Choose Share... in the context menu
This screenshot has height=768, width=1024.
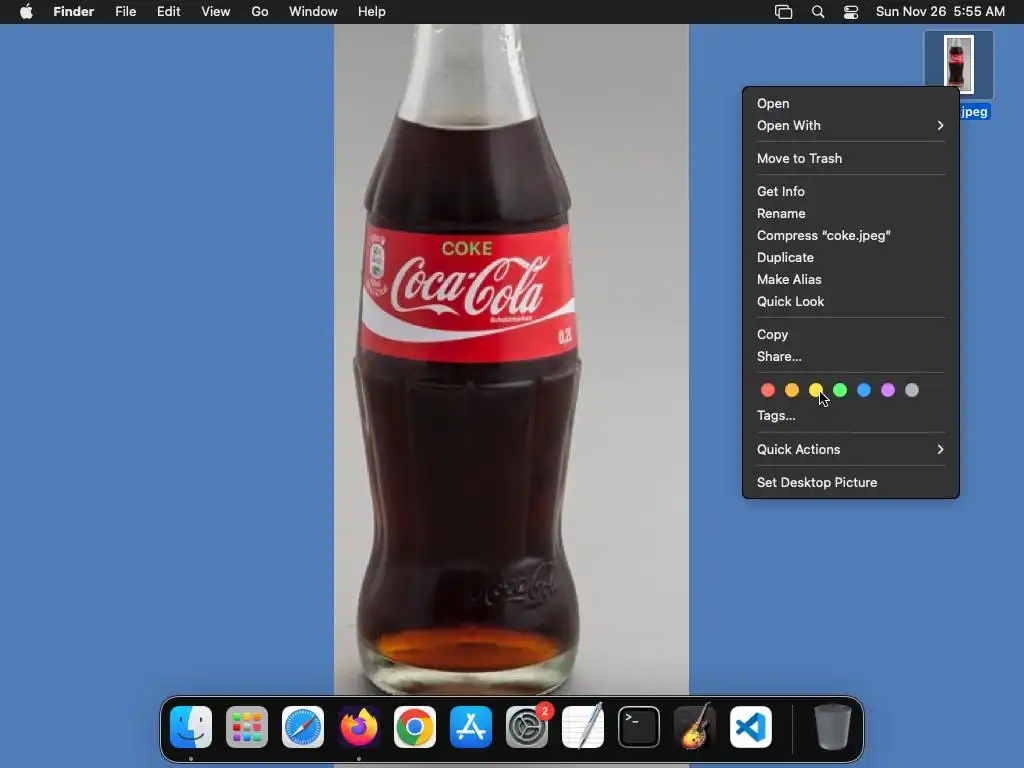pos(850,357)
